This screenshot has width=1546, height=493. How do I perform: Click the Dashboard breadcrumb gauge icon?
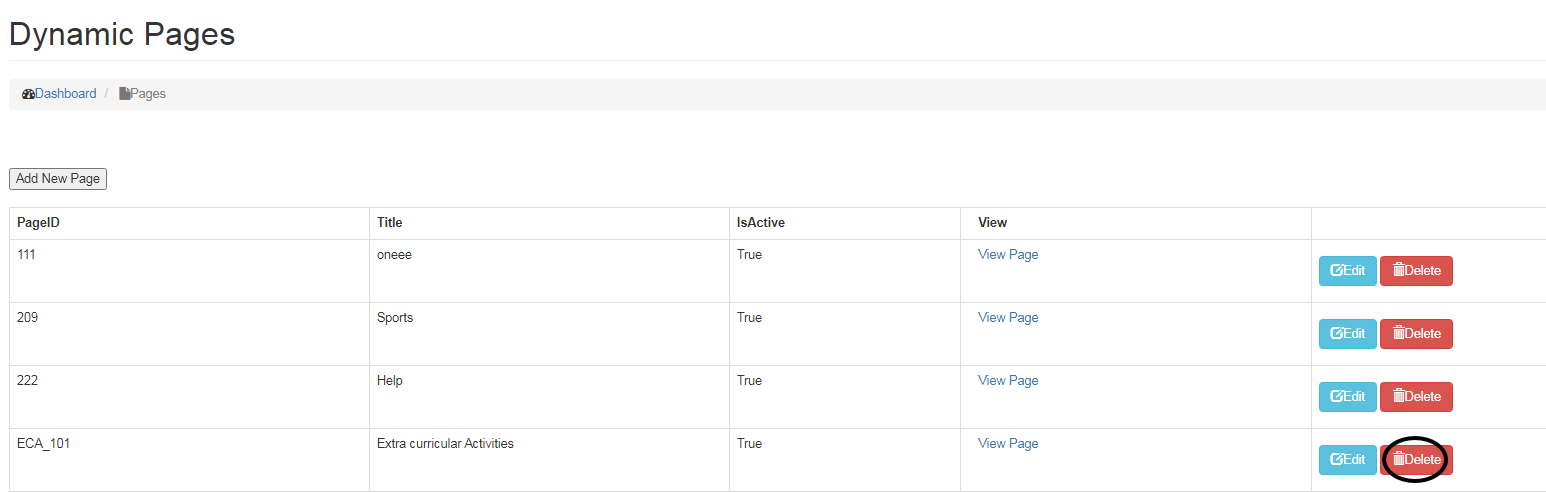[x=28, y=94]
